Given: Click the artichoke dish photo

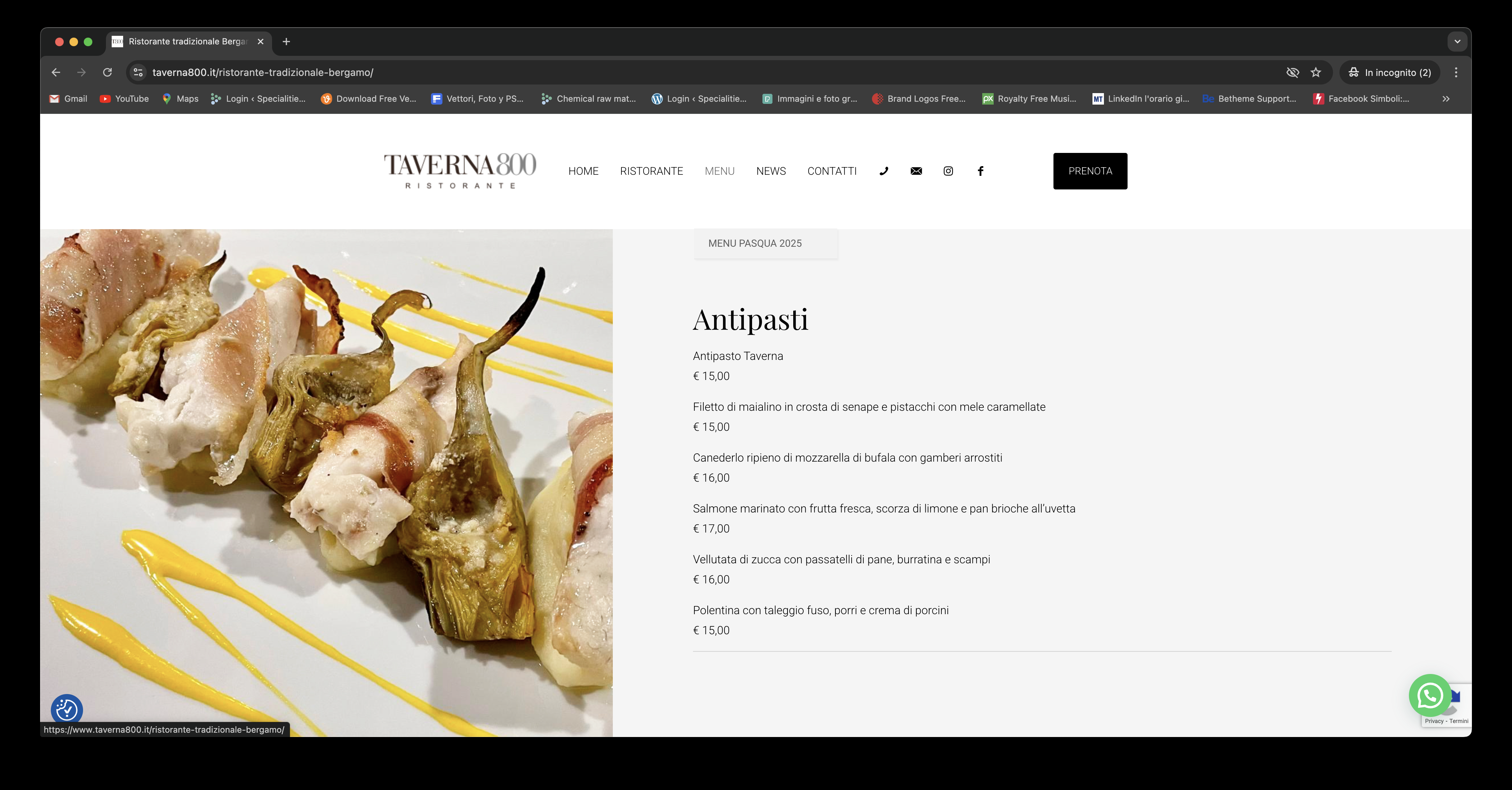Looking at the screenshot, I should pos(326,483).
